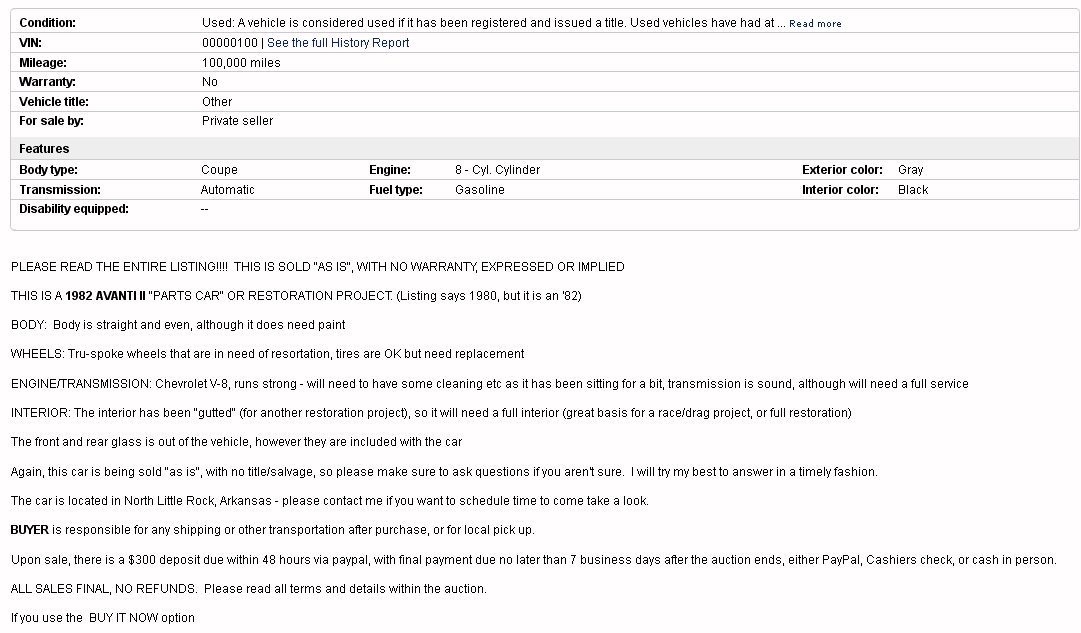Select the 100,000 miles mileage value
Screen dimensions: 1081x633
pos(241,63)
